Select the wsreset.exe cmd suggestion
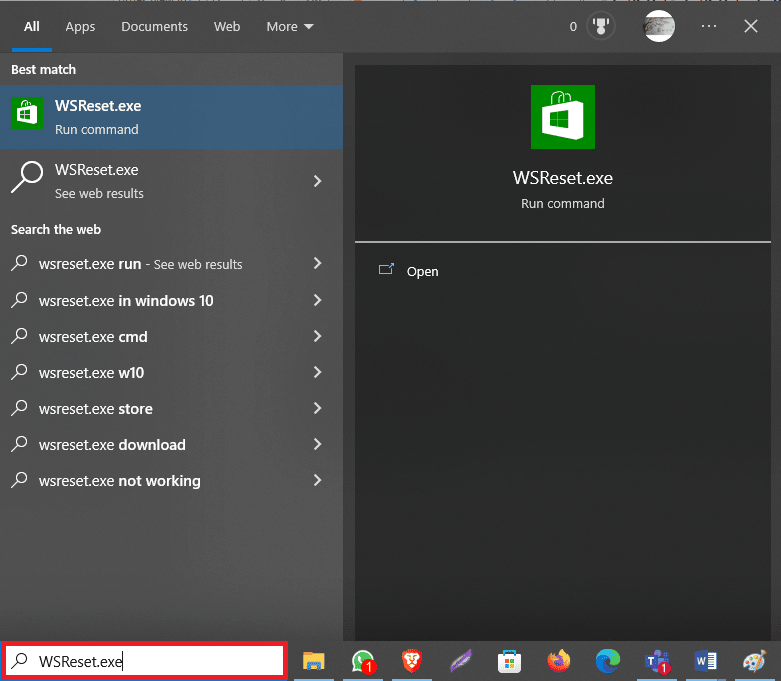781x681 pixels. (x=171, y=337)
